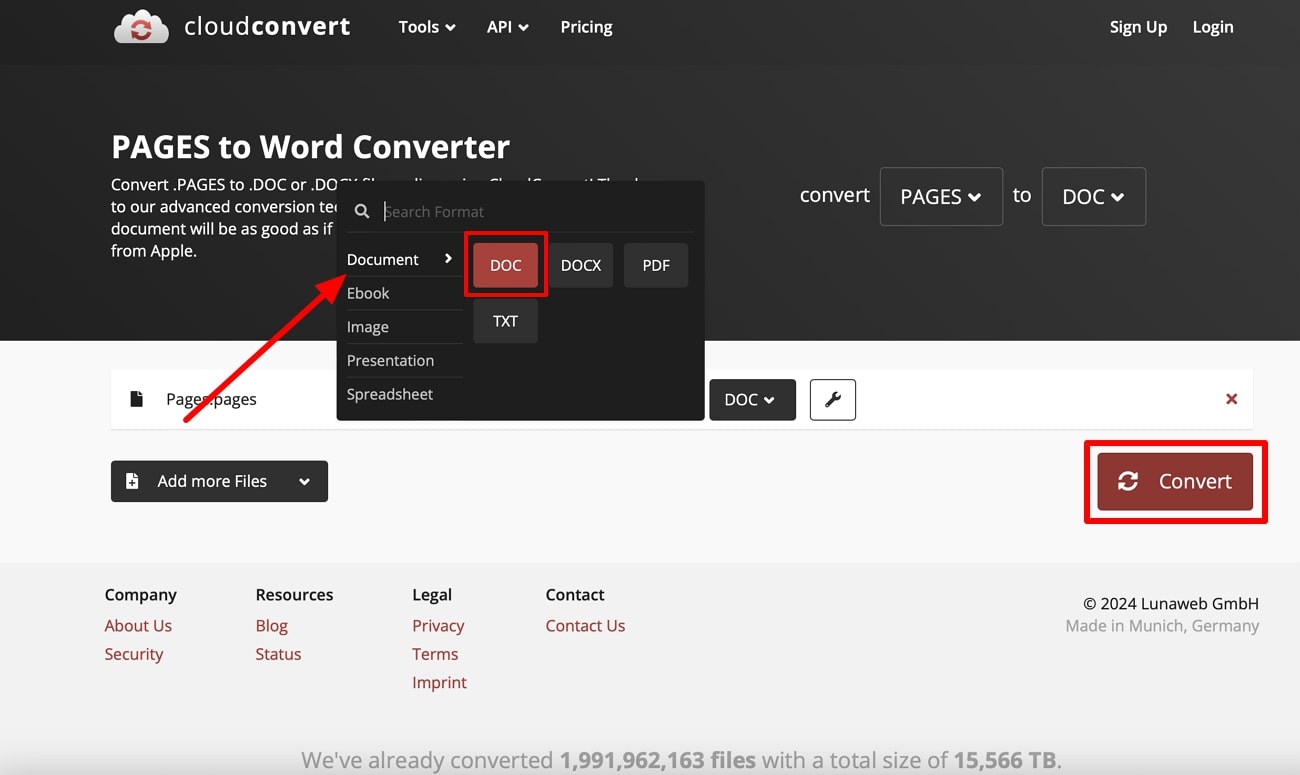1300x775 pixels.
Task: Expand the Add more Files dropdown arrow
Action: point(304,481)
